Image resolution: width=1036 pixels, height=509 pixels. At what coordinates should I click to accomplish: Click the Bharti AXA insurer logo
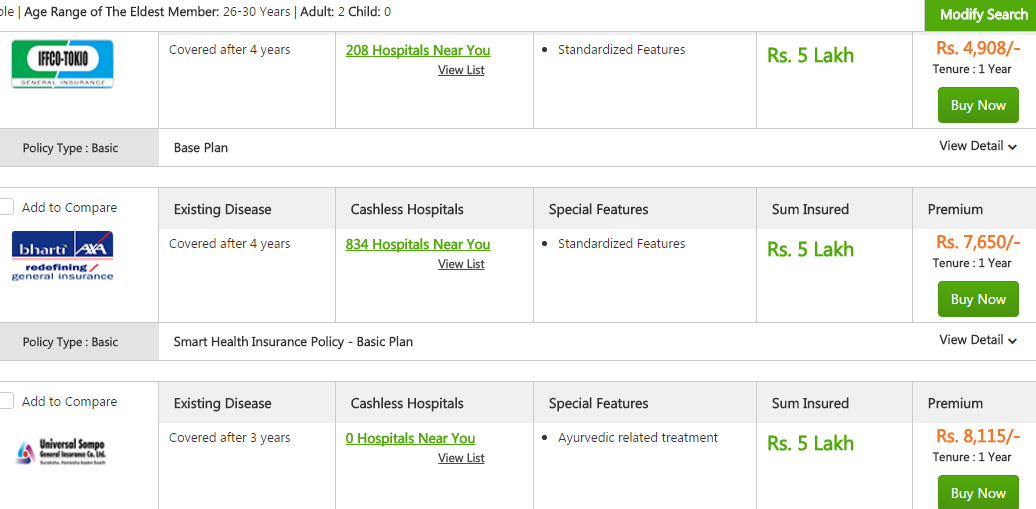(62, 255)
